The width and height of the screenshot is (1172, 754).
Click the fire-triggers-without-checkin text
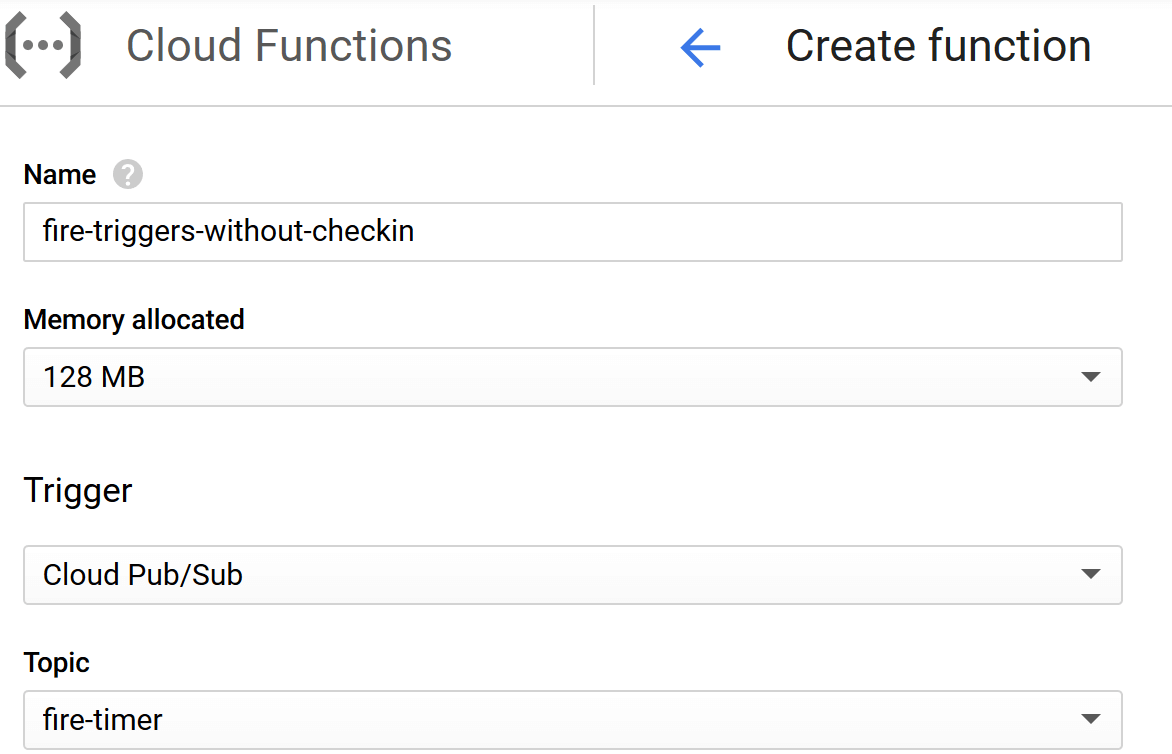pos(229,232)
